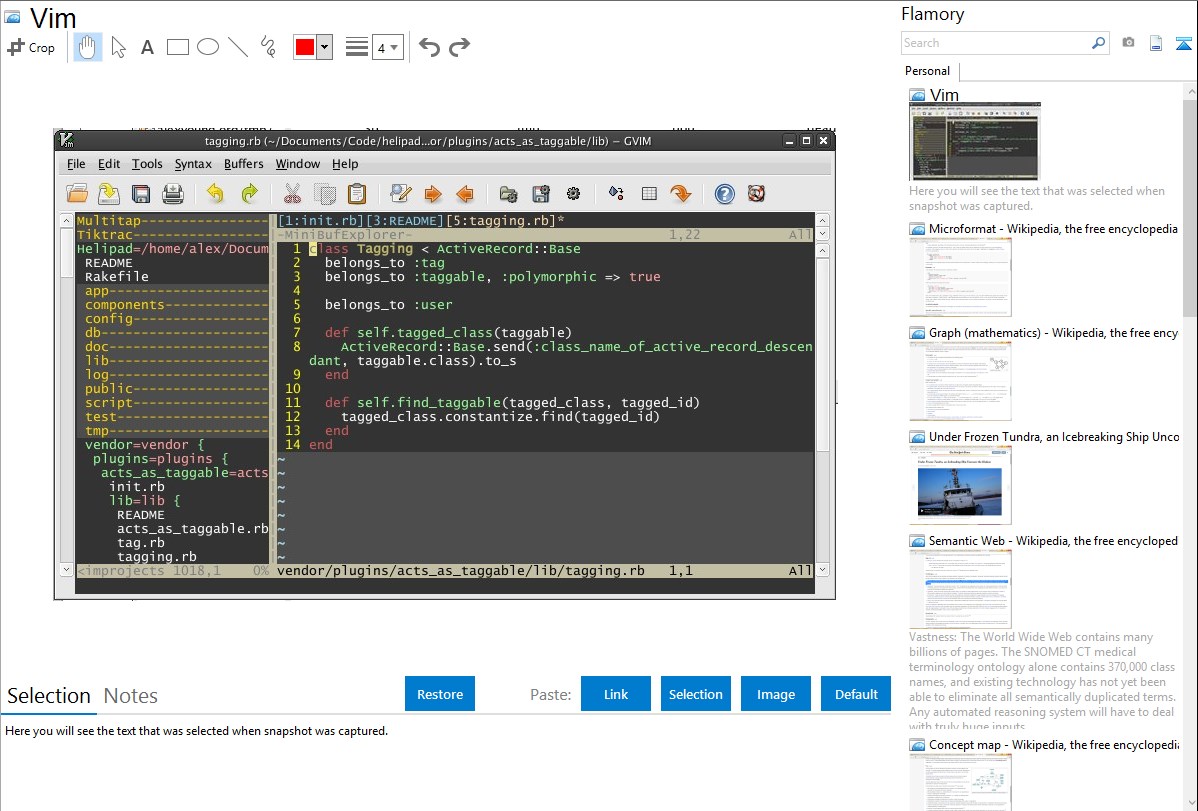The image size is (1198, 811).
Task: Open the color picker dropdown arrow
Action: [x=324, y=47]
